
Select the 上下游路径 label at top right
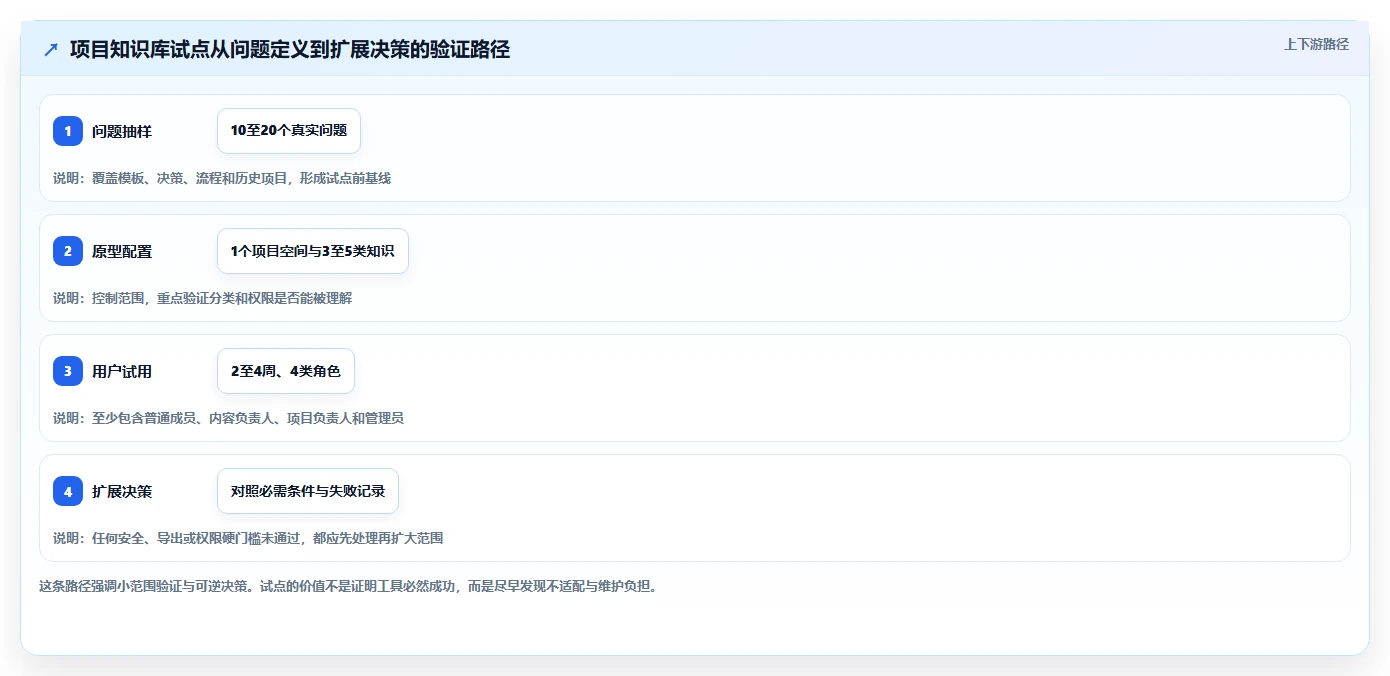tap(1316, 44)
